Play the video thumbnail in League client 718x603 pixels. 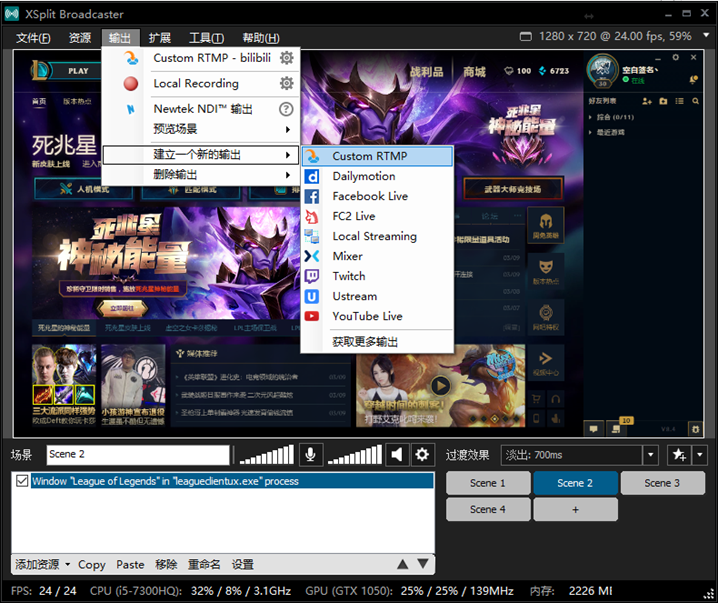point(441,386)
